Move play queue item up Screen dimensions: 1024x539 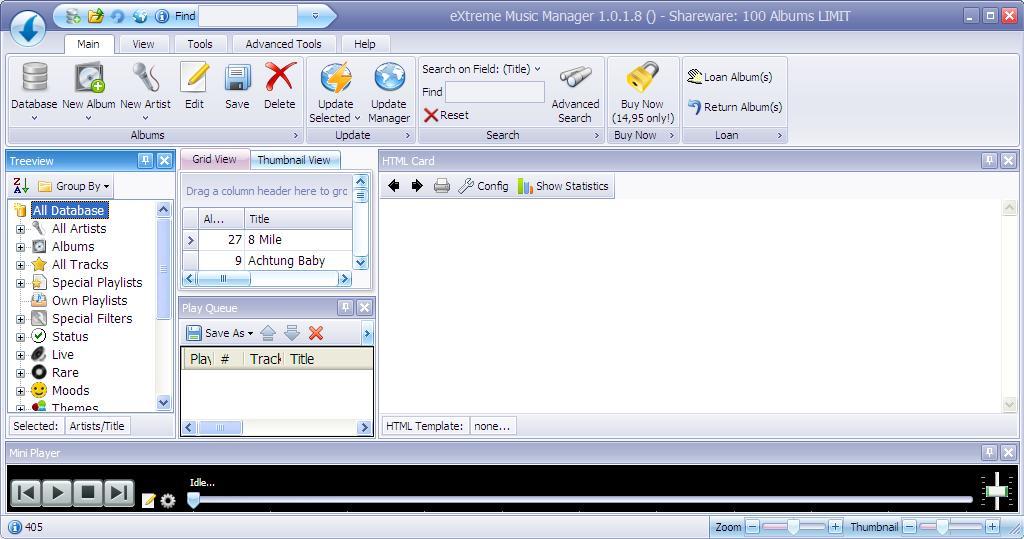tap(268, 333)
